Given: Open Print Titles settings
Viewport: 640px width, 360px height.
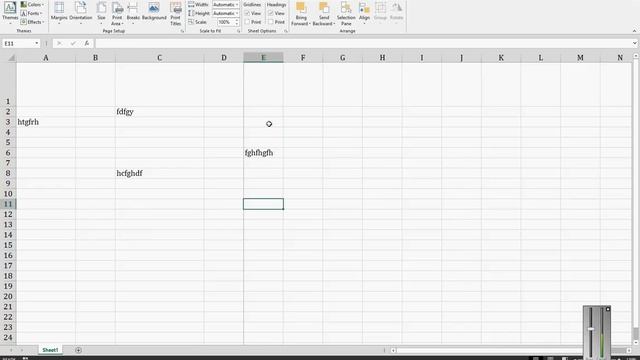Looking at the screenshot, I should tap(176, 13).
